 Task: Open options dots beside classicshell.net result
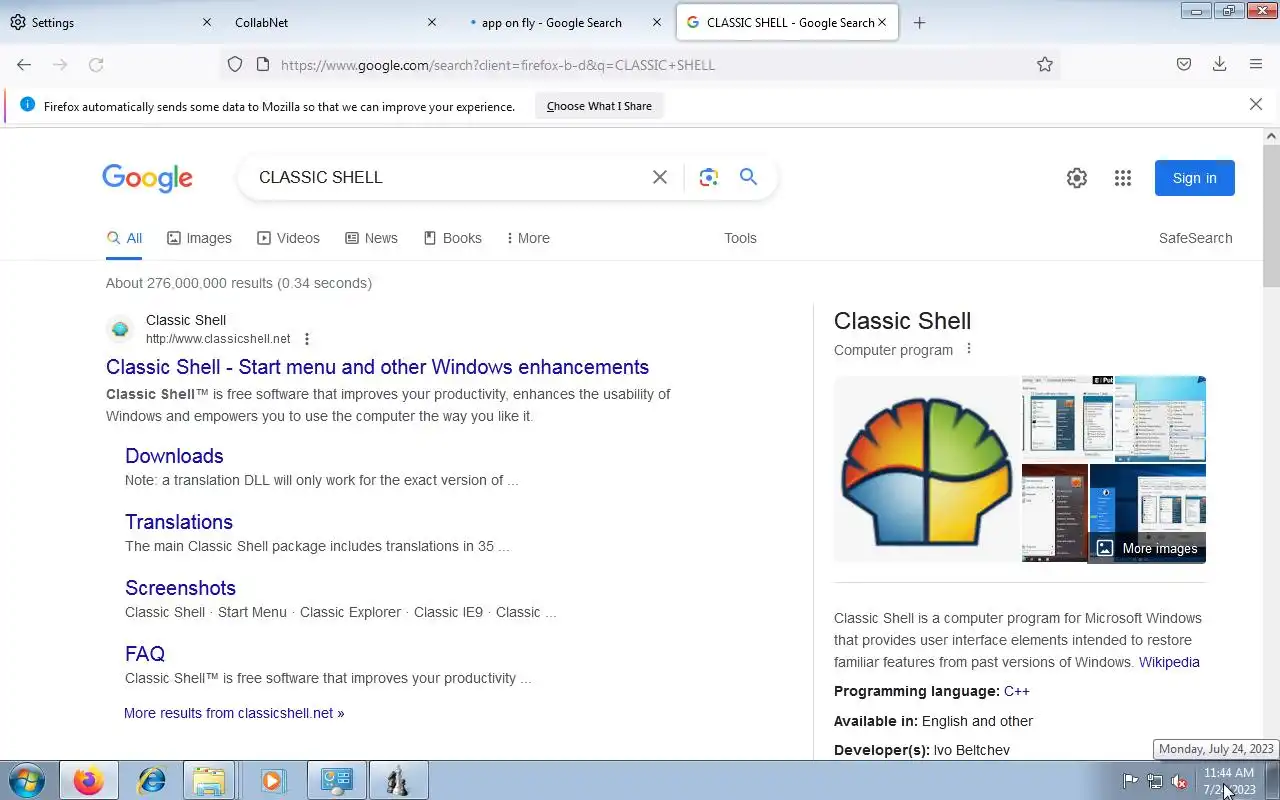tap(307, 339)
